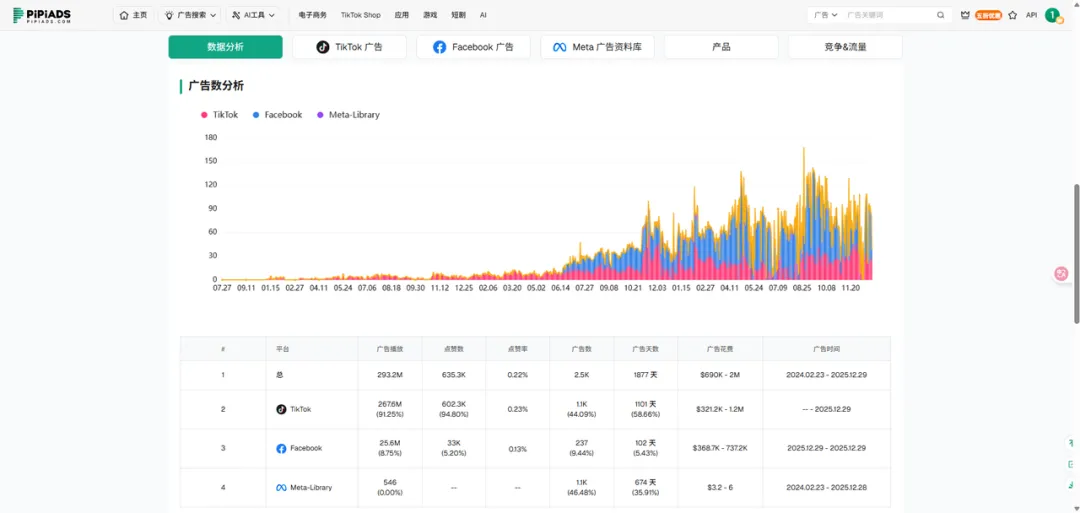Click the page vertical scrollbar thumb
The width and height of the screenshot is (1080, 513).
(1076, 252)
